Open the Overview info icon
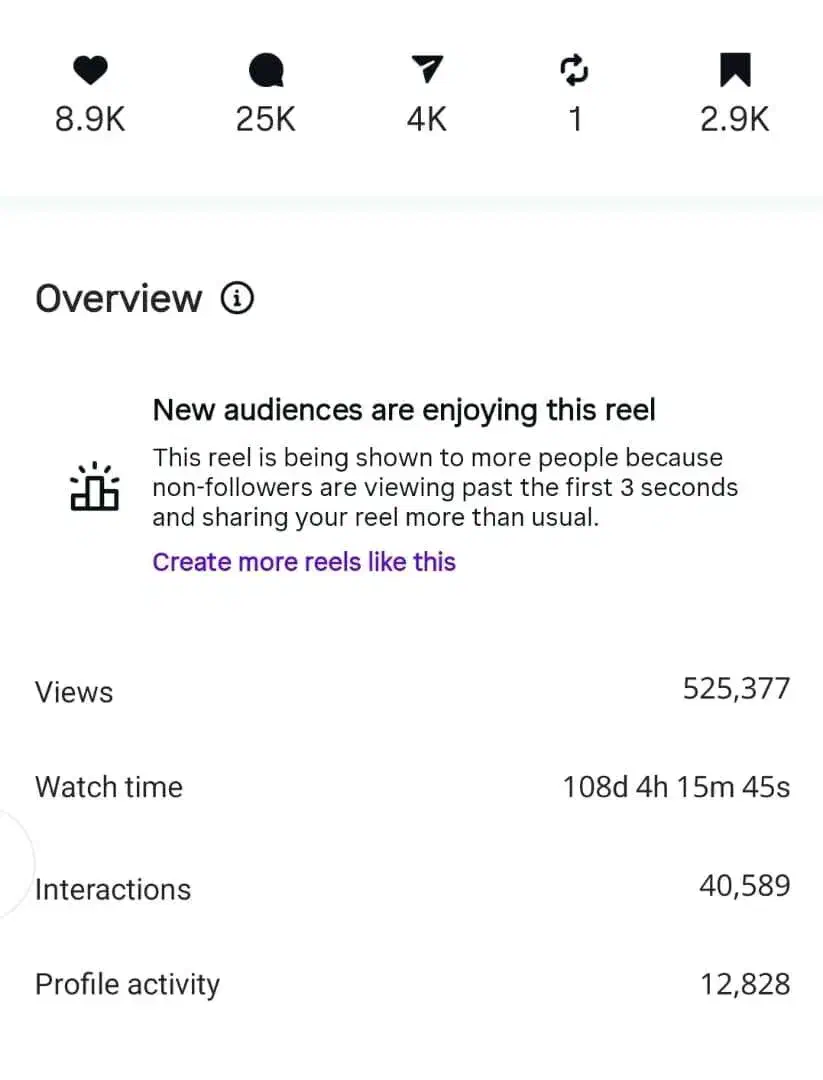This screenshot has height=1080, width=823. tap(238, 298)
